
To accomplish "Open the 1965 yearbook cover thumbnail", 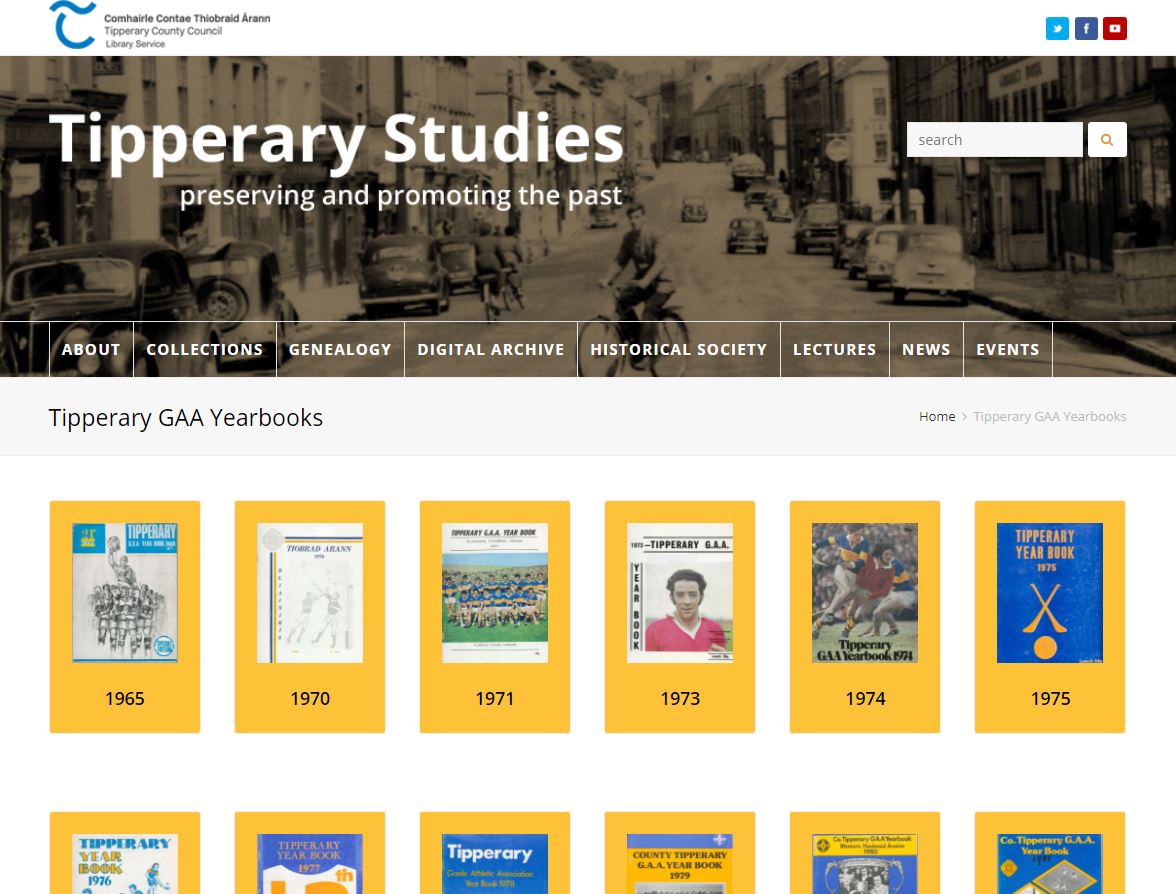I will tap(125, 592).
